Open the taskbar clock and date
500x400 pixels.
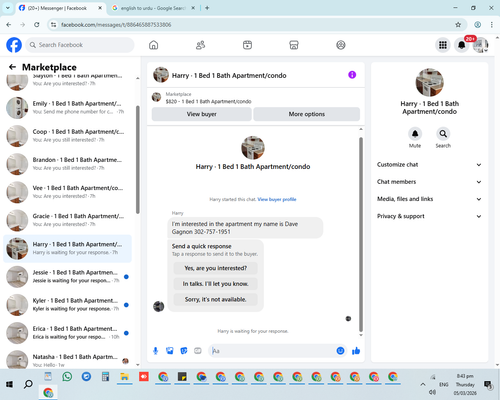point(465,384)
